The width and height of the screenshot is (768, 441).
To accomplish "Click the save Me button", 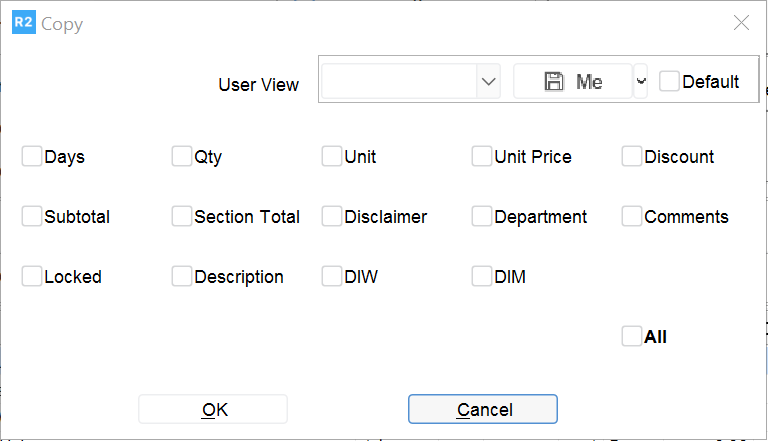I will click(x=572, y=82).
